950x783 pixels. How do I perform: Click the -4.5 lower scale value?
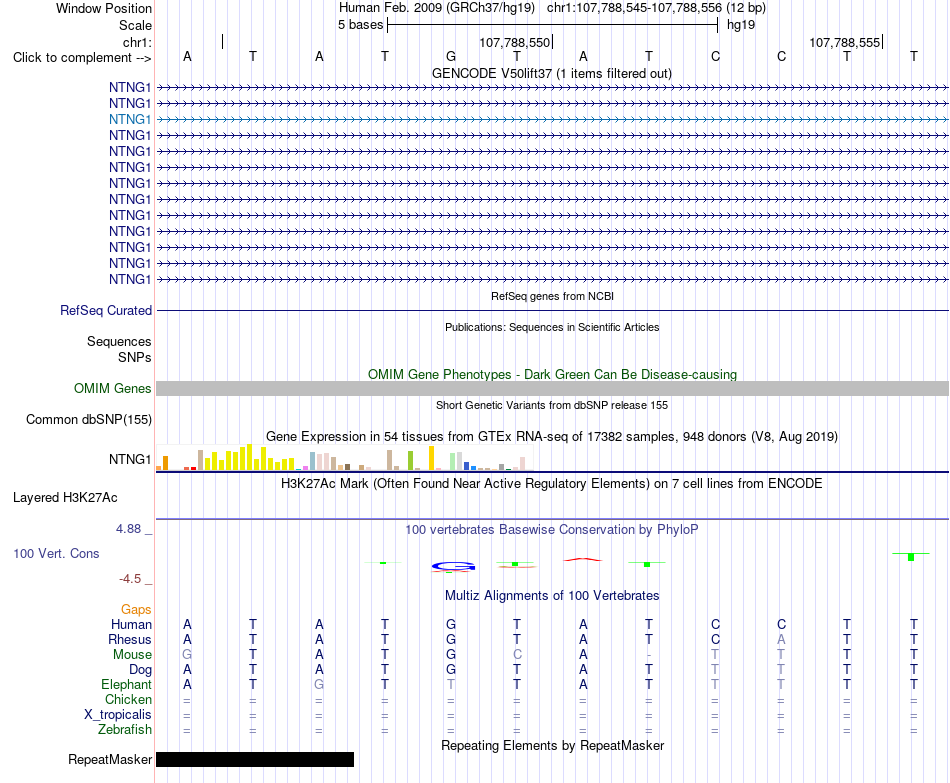point(130,579)
